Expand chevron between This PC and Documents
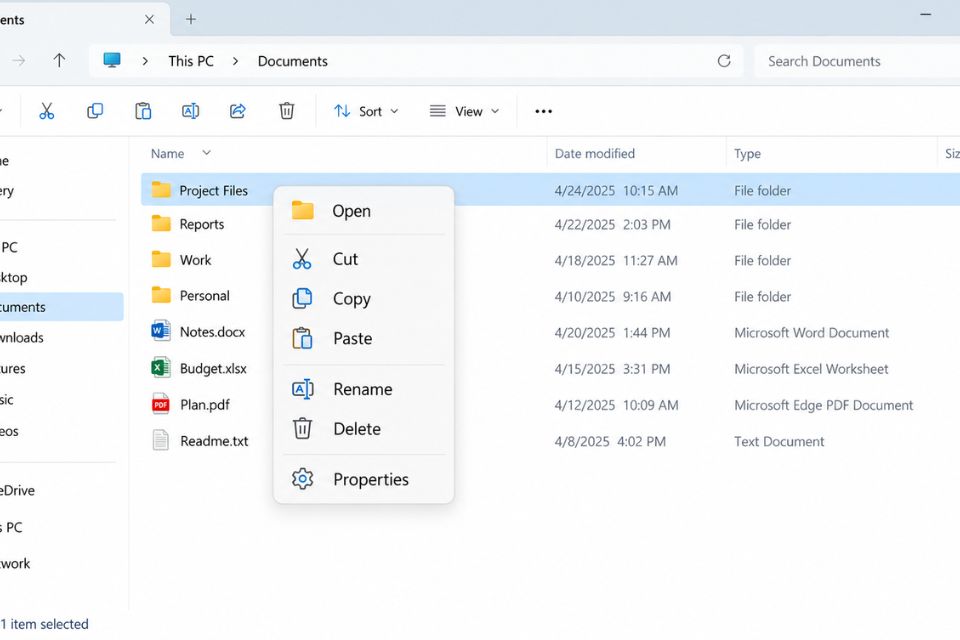 (x=235, y=61)
